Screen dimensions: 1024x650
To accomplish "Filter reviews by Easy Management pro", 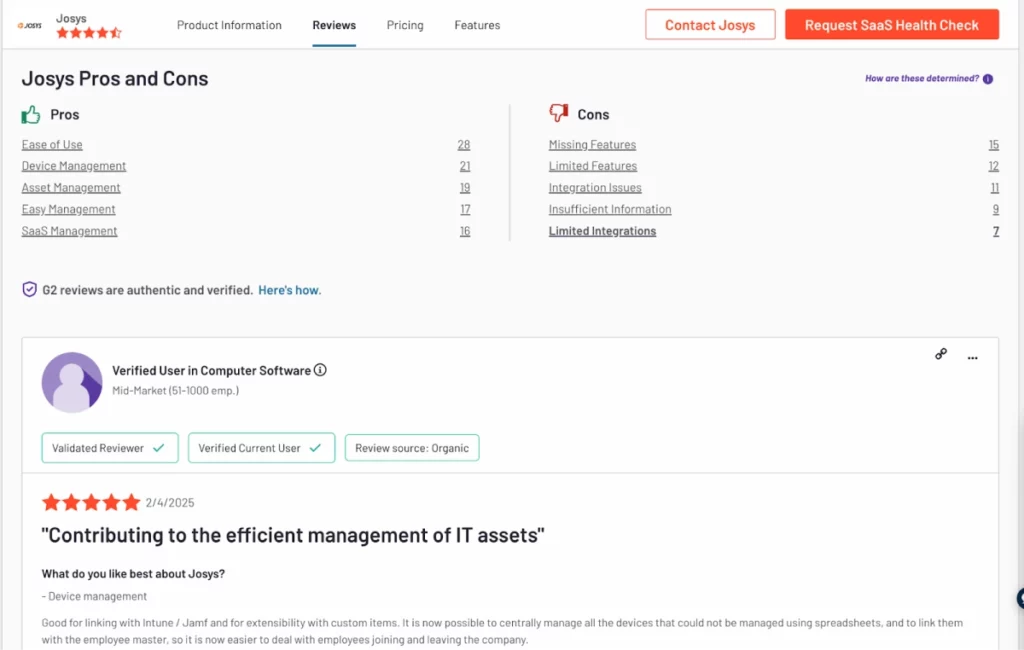I will [69, 209].
